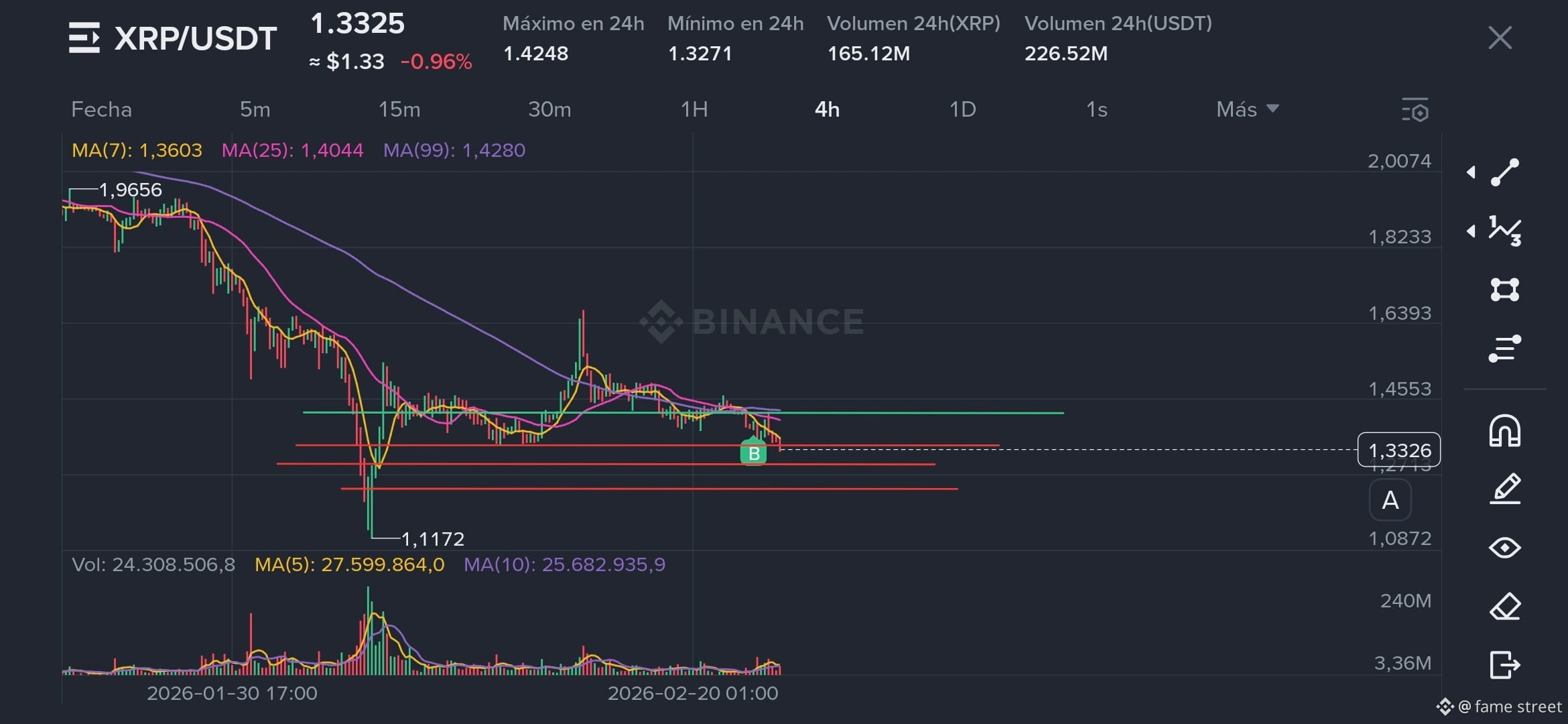The width and height of the screenshot is (1568, 724).
Task: Click the MA(7) indicator label
Action: point(137,150)
